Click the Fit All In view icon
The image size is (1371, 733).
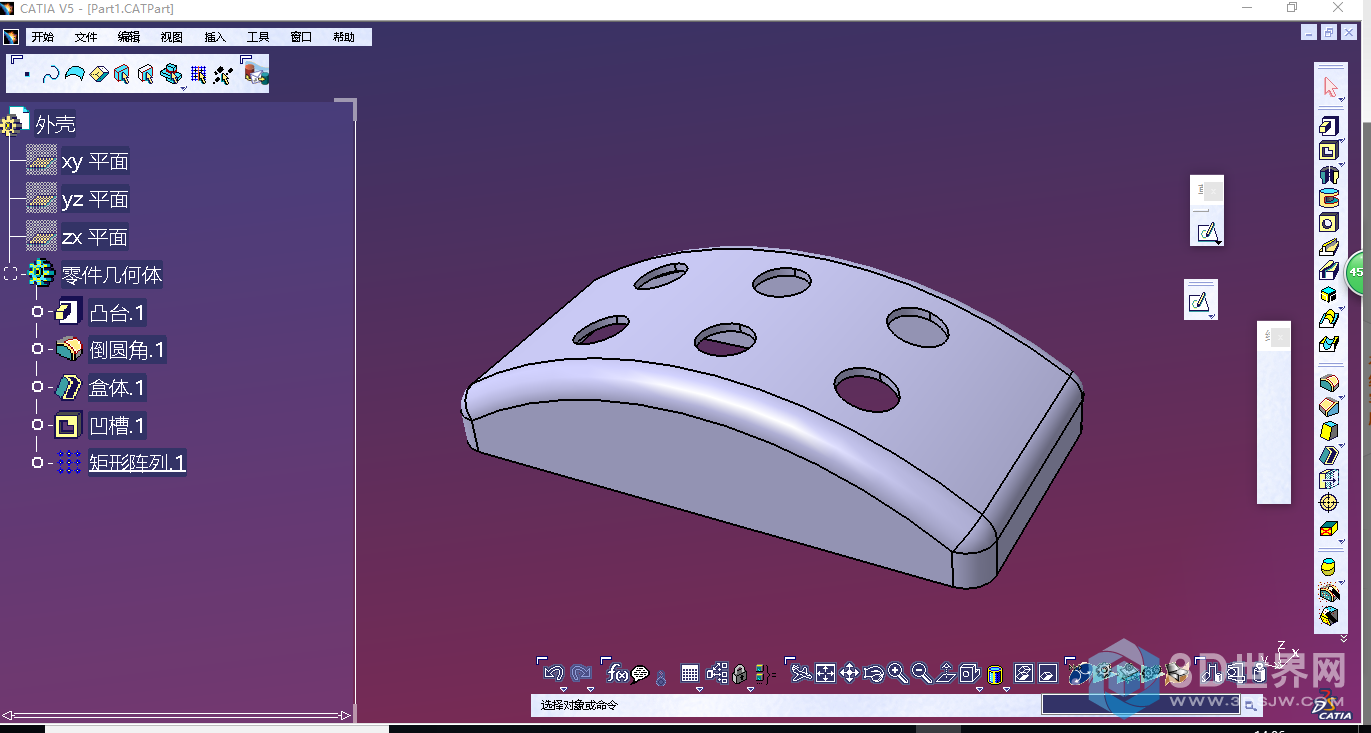point(825,673)
